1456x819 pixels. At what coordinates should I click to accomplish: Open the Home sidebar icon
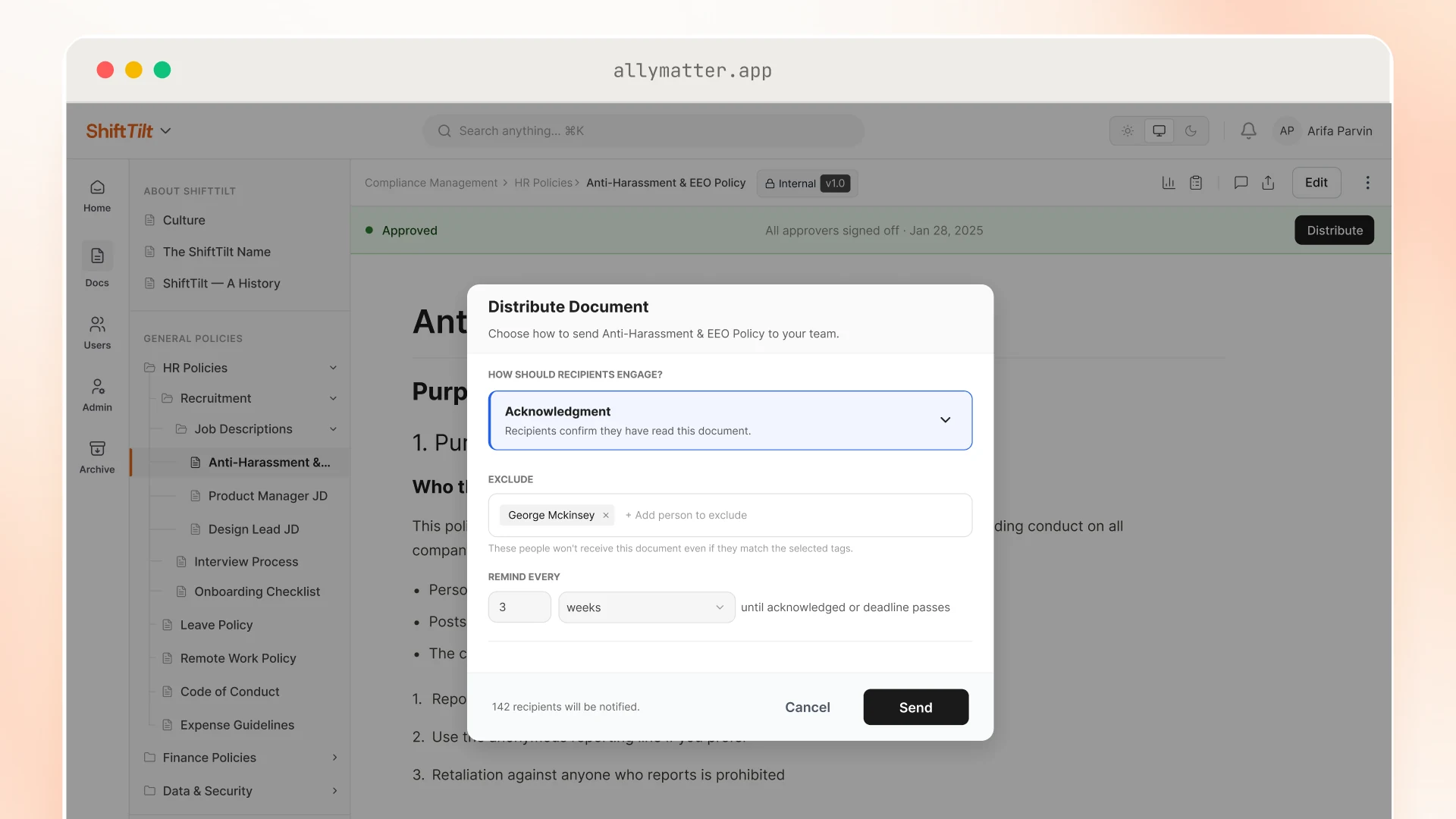97,196
